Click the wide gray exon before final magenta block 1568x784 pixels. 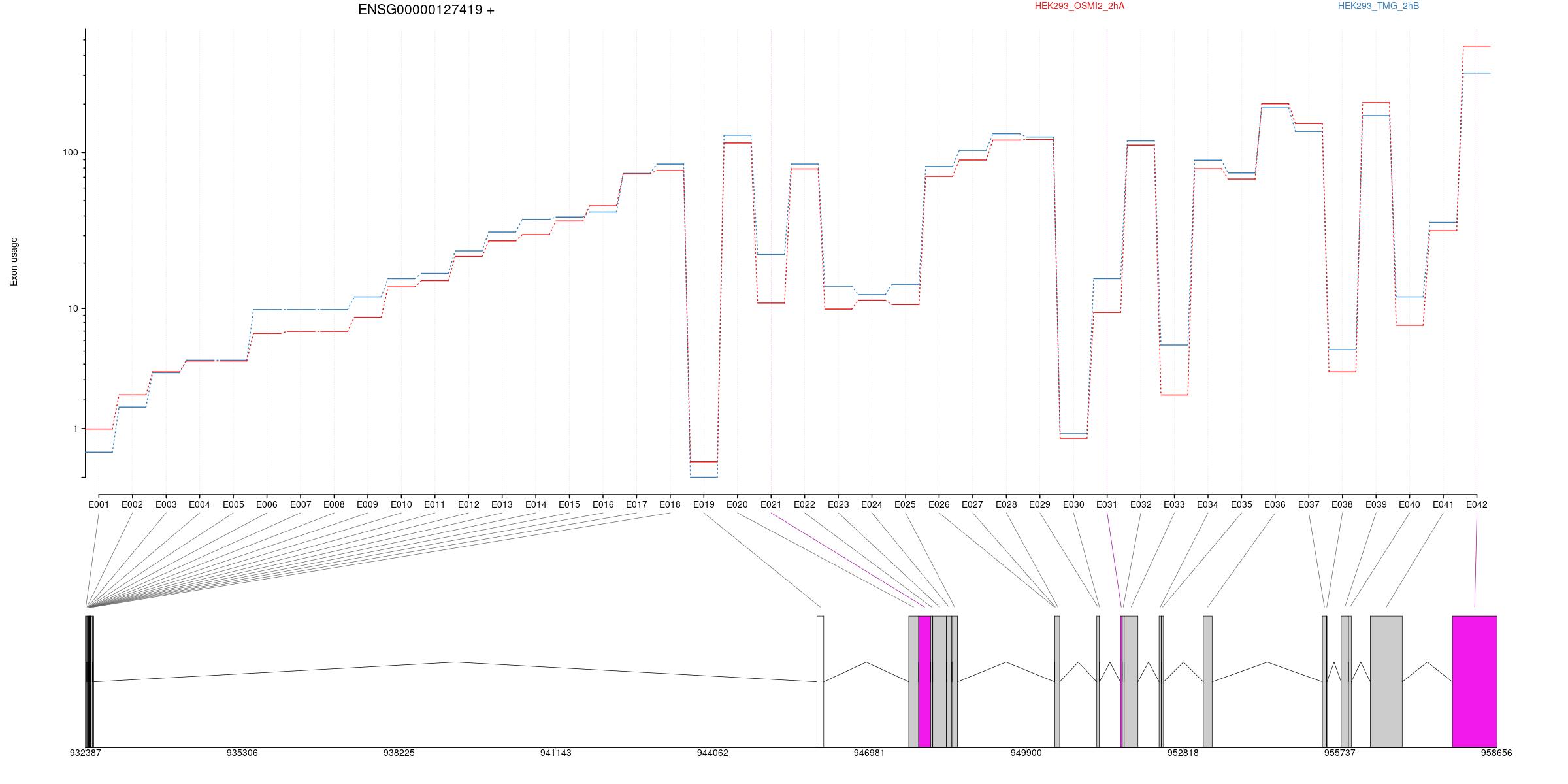(1386, 681)
